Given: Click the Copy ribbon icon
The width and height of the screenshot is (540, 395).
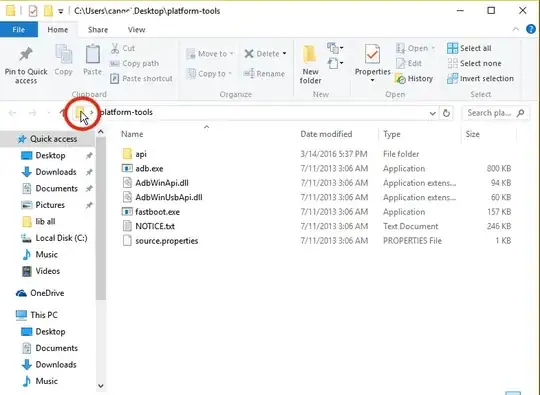Looking at the screenshot, I should [64, 54].
